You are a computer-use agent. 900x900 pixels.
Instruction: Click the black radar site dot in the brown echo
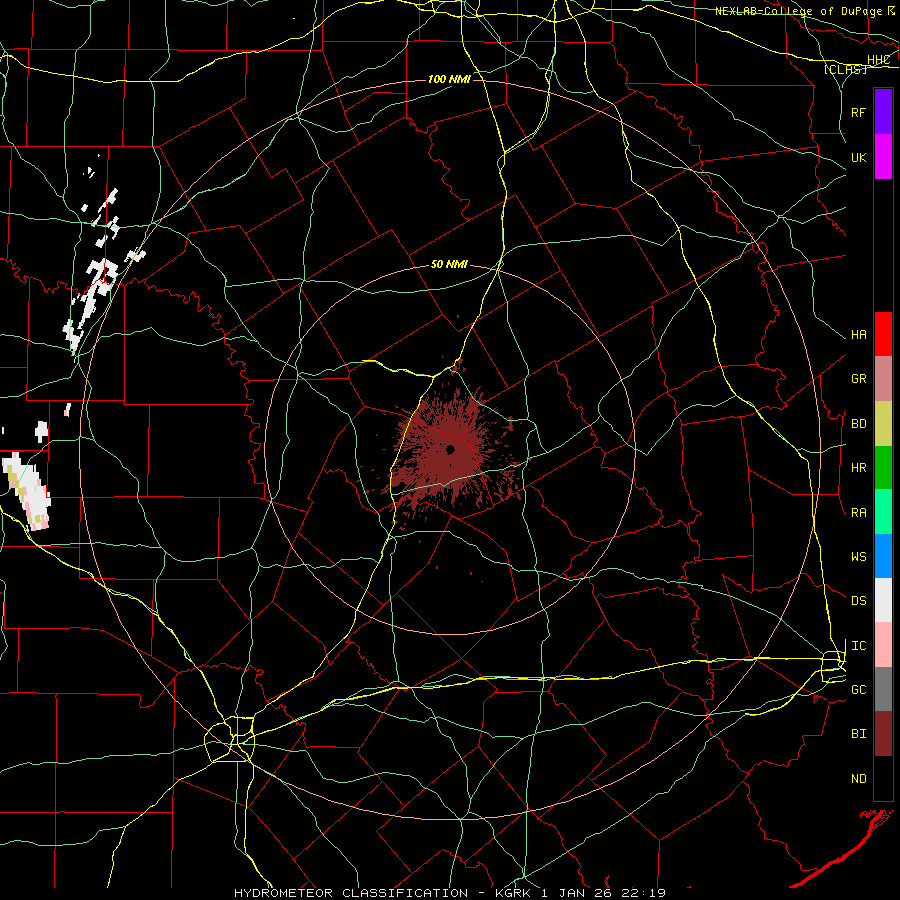point(451,449)
